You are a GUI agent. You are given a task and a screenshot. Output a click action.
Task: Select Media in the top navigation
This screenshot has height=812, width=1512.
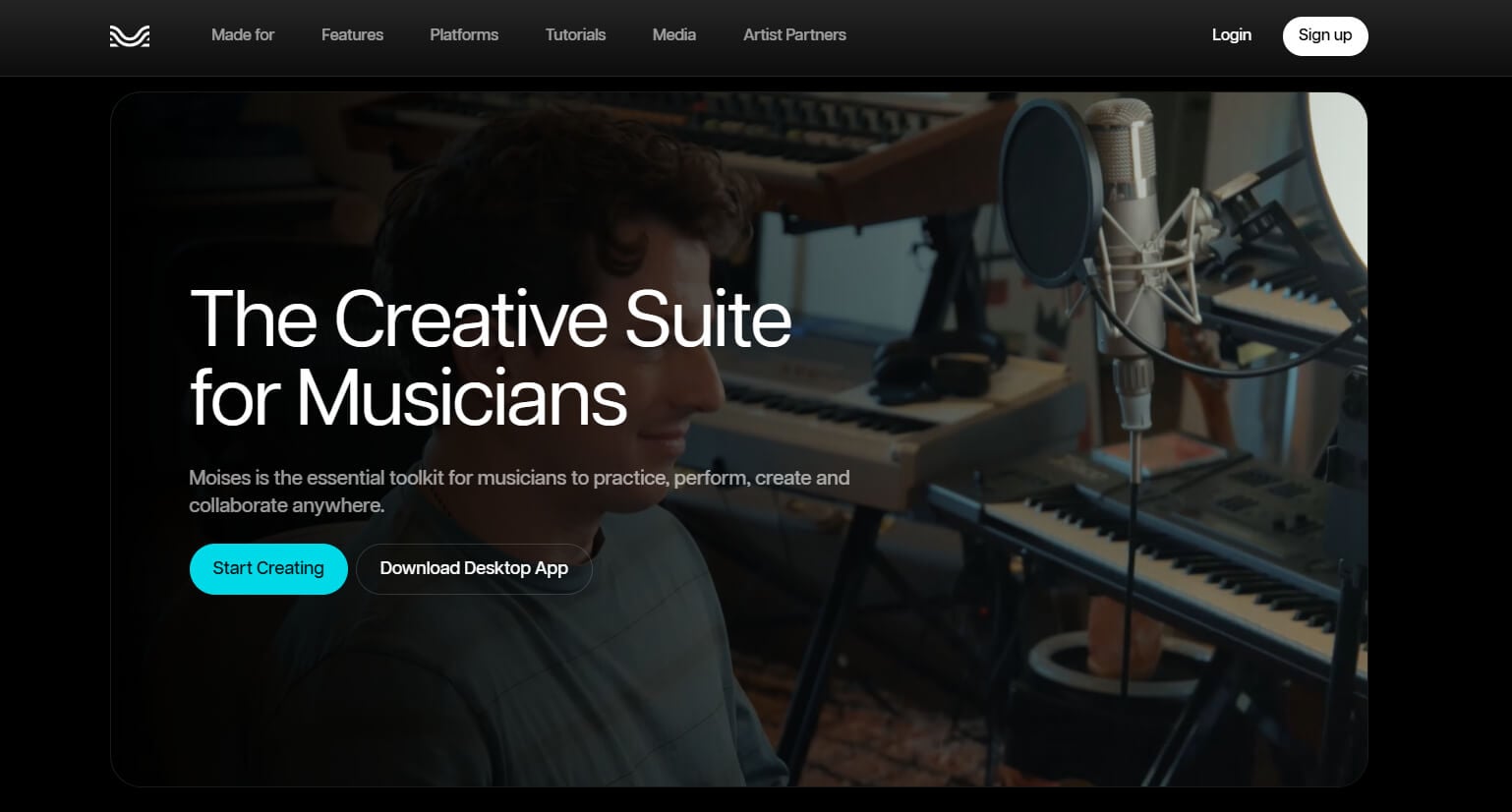click(674, 35)
